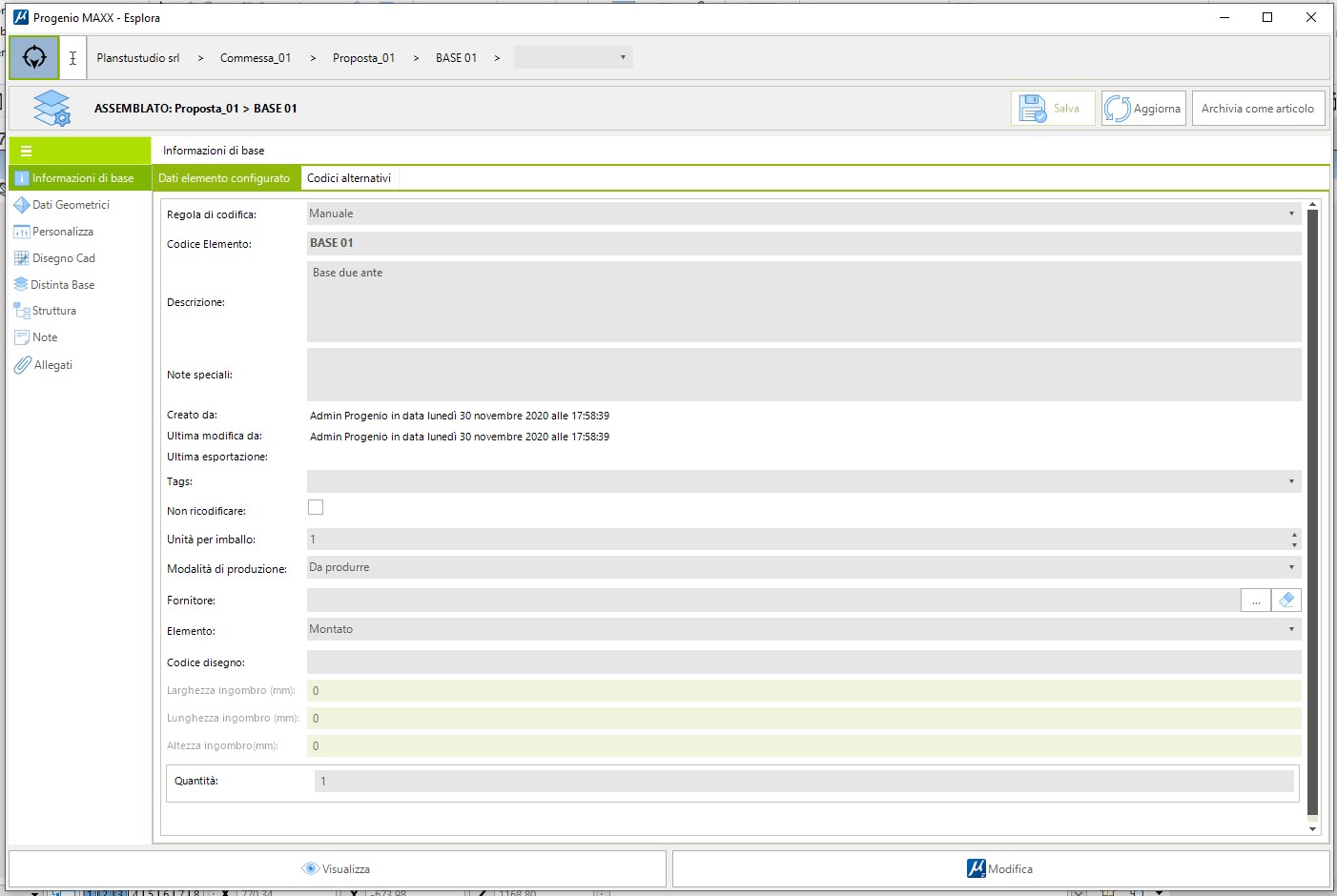
Task: Click the Informazioni di base info icon
Action: [x=22, y=178]
